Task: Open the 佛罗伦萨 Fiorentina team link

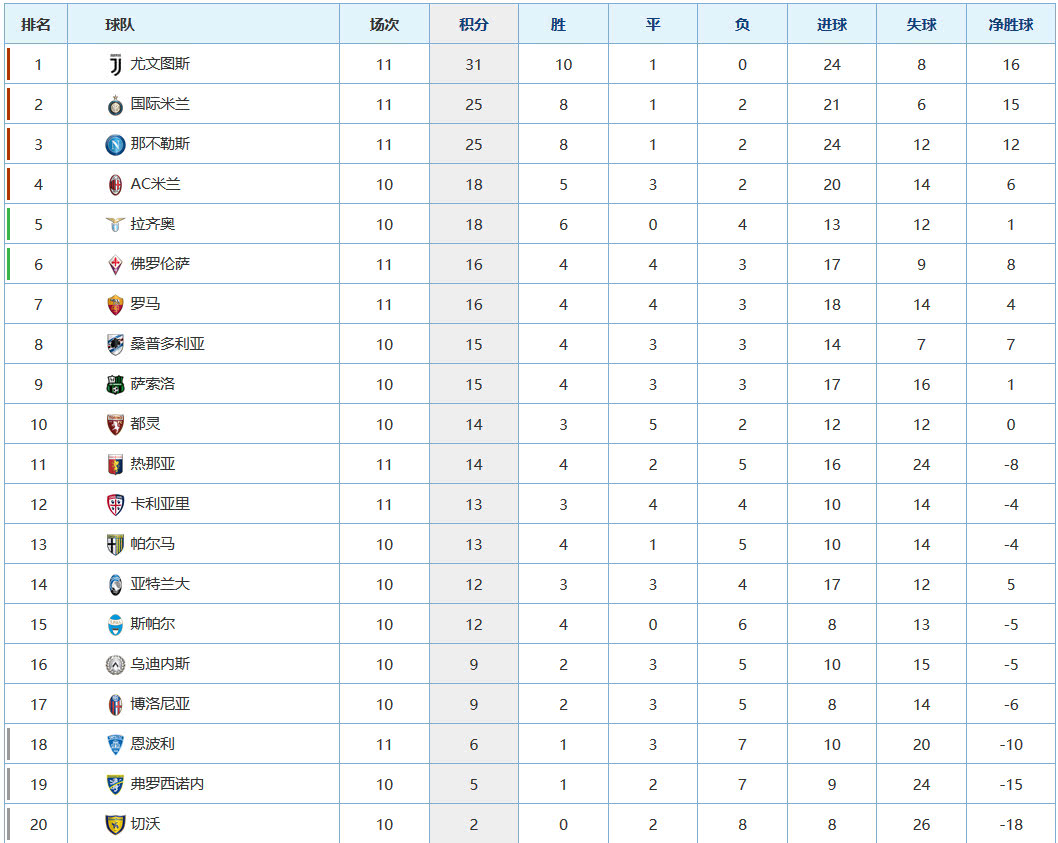Action: point(160,264)
